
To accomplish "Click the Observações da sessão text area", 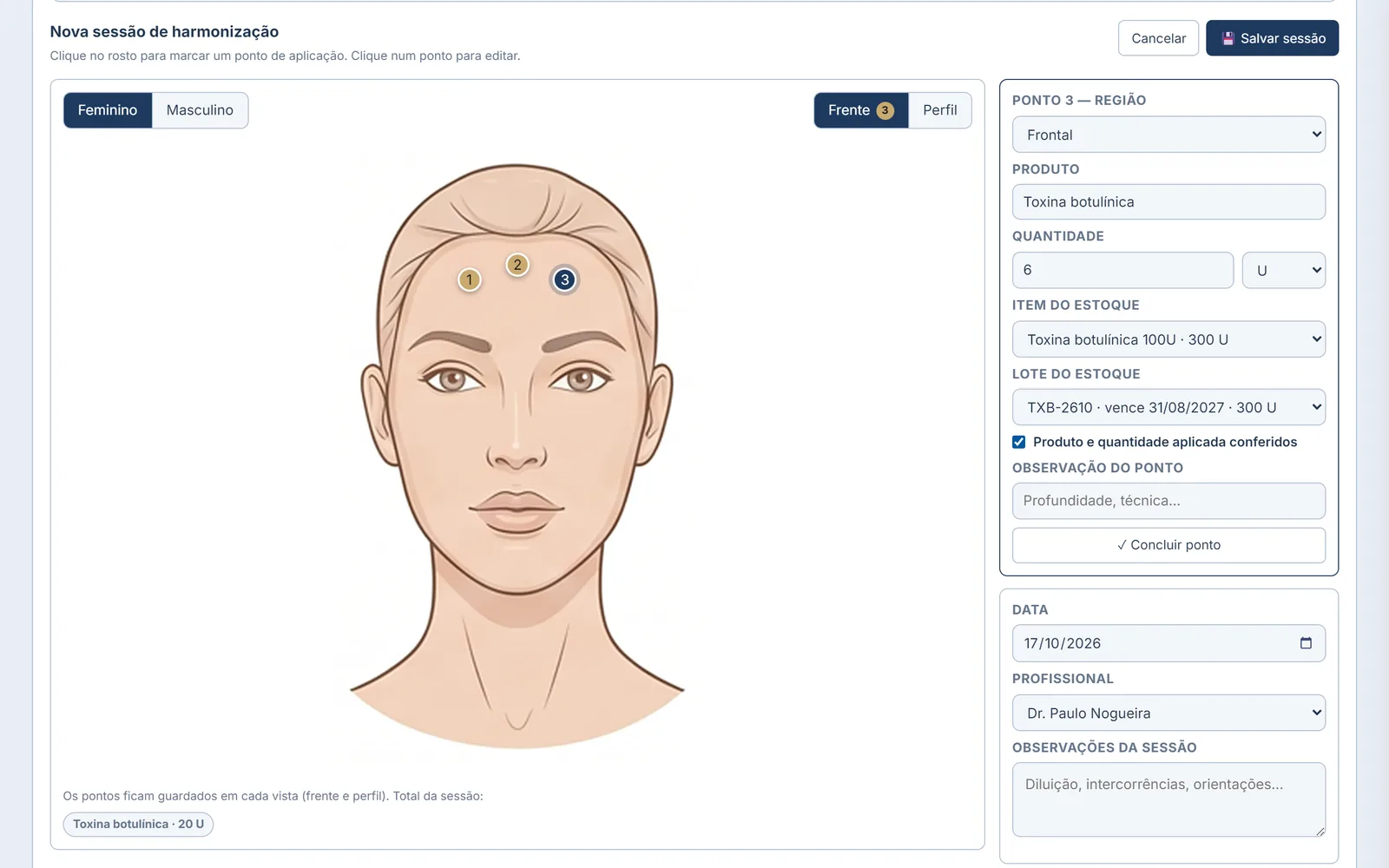I will tap(1168, 799).
